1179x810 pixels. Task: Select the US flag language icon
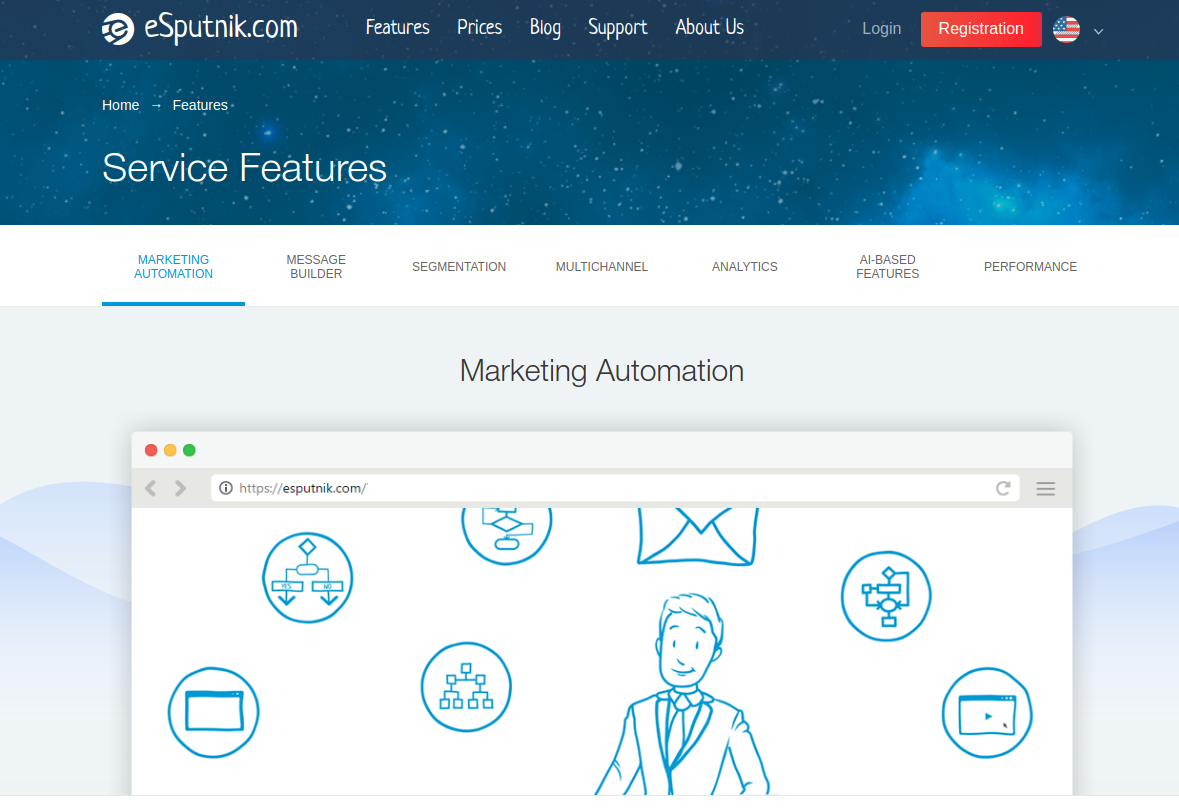tap(1066, 29)
